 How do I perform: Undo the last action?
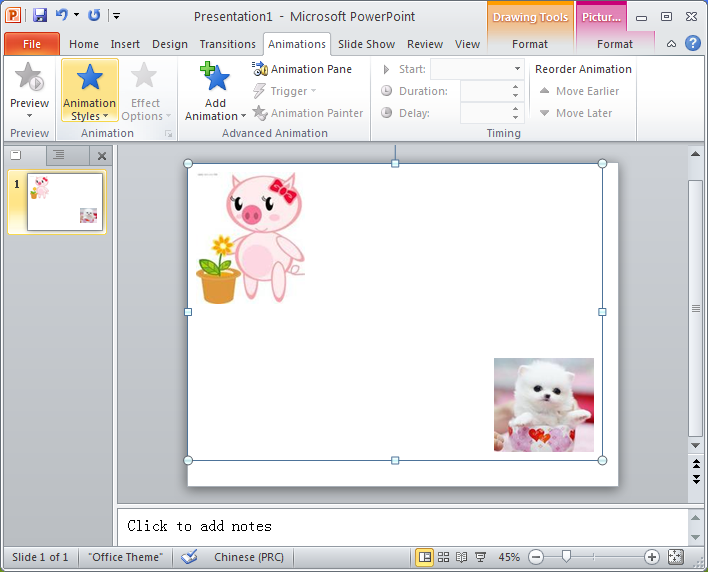click(x=61, y=15)
